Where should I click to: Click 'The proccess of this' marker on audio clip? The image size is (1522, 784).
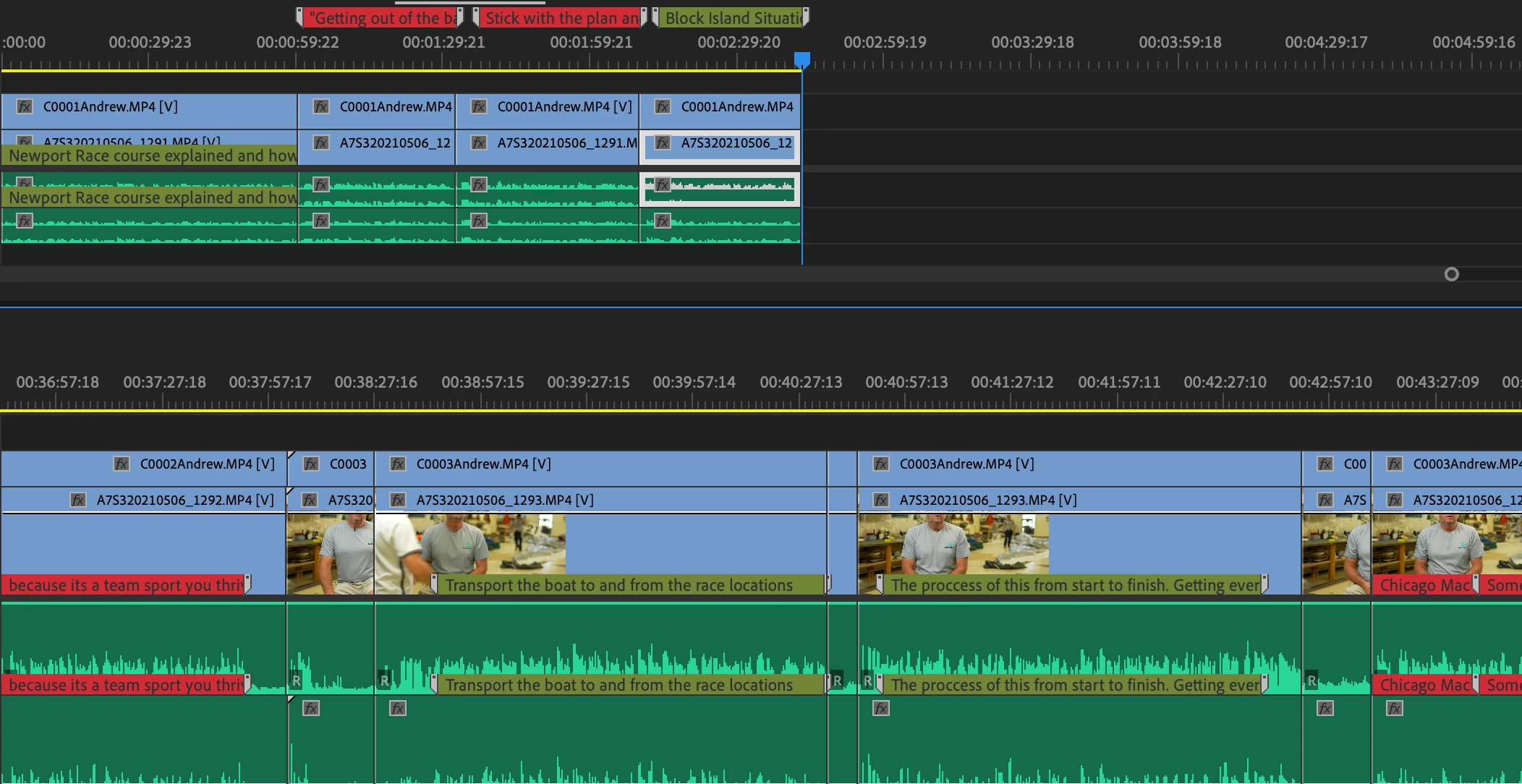(x=1073, y=684)
